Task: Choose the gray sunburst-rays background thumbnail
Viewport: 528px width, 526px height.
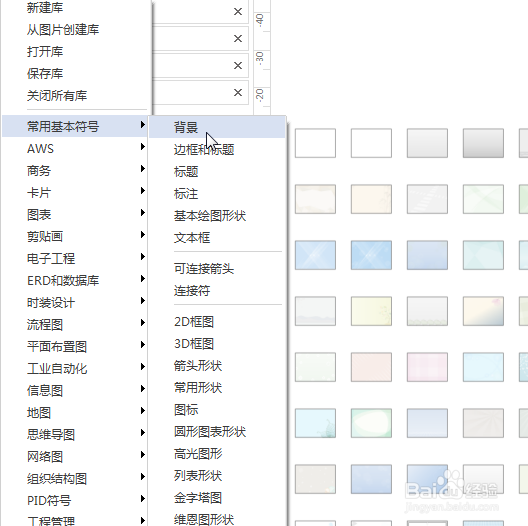Action: (x=483, y=423)
